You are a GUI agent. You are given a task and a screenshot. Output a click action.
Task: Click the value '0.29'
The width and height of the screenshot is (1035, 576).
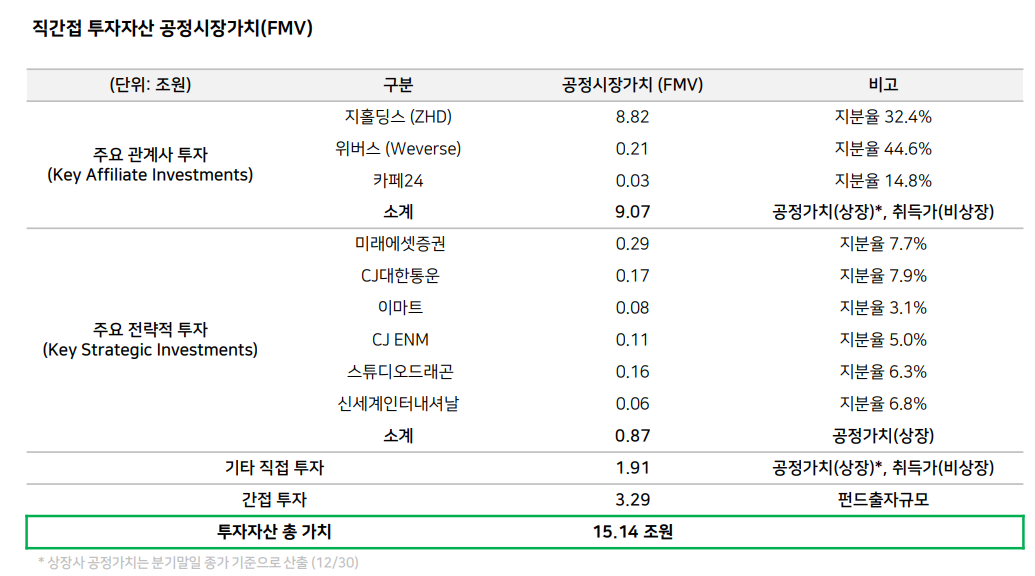pos(632,244)
